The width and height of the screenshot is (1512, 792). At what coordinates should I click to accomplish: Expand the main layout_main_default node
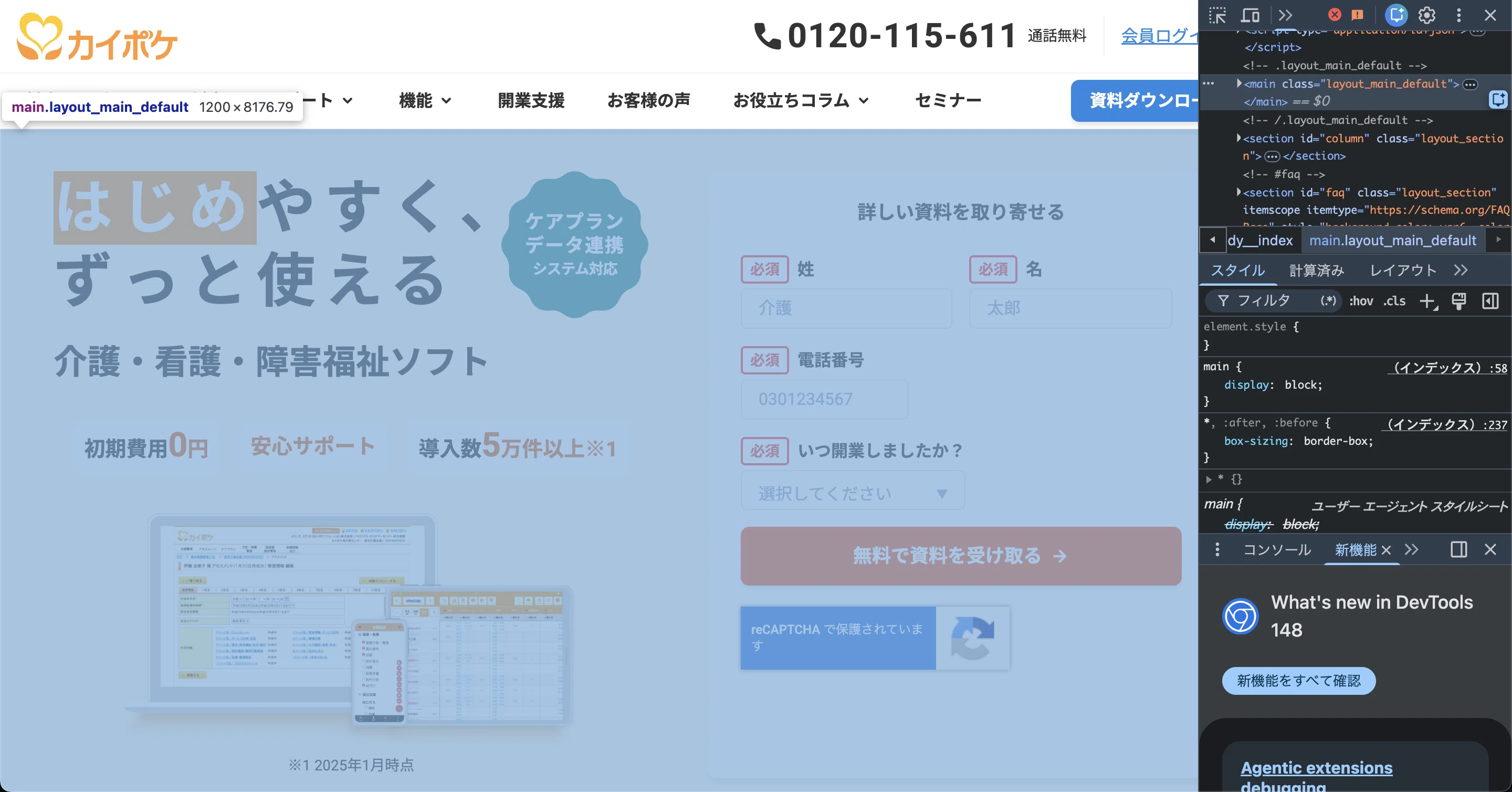pos(1238,84)
